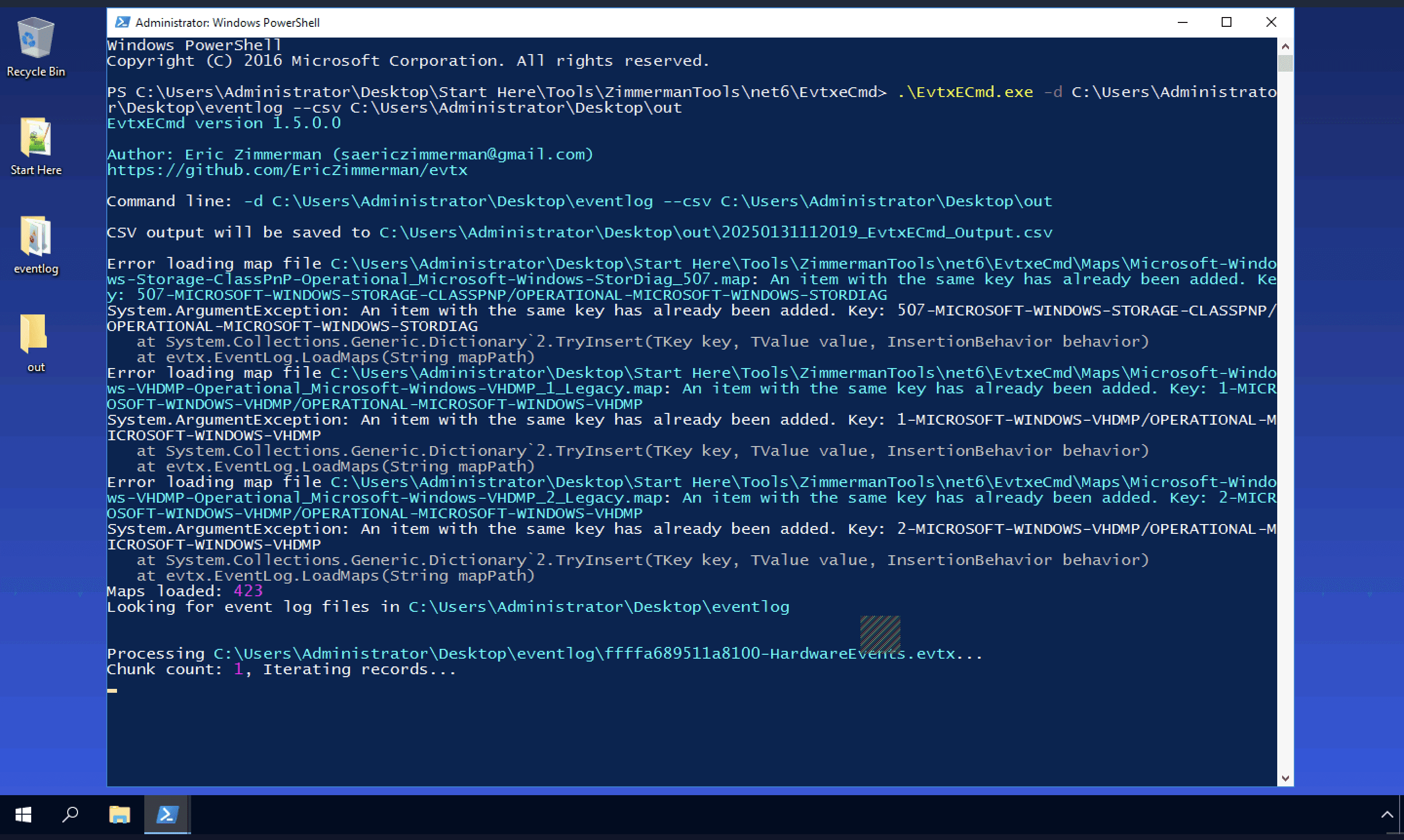Image resolution: width=1404 pixels, height=840 pixels.
Task: Open the Windows Start menu
Action: pos(23,815)
